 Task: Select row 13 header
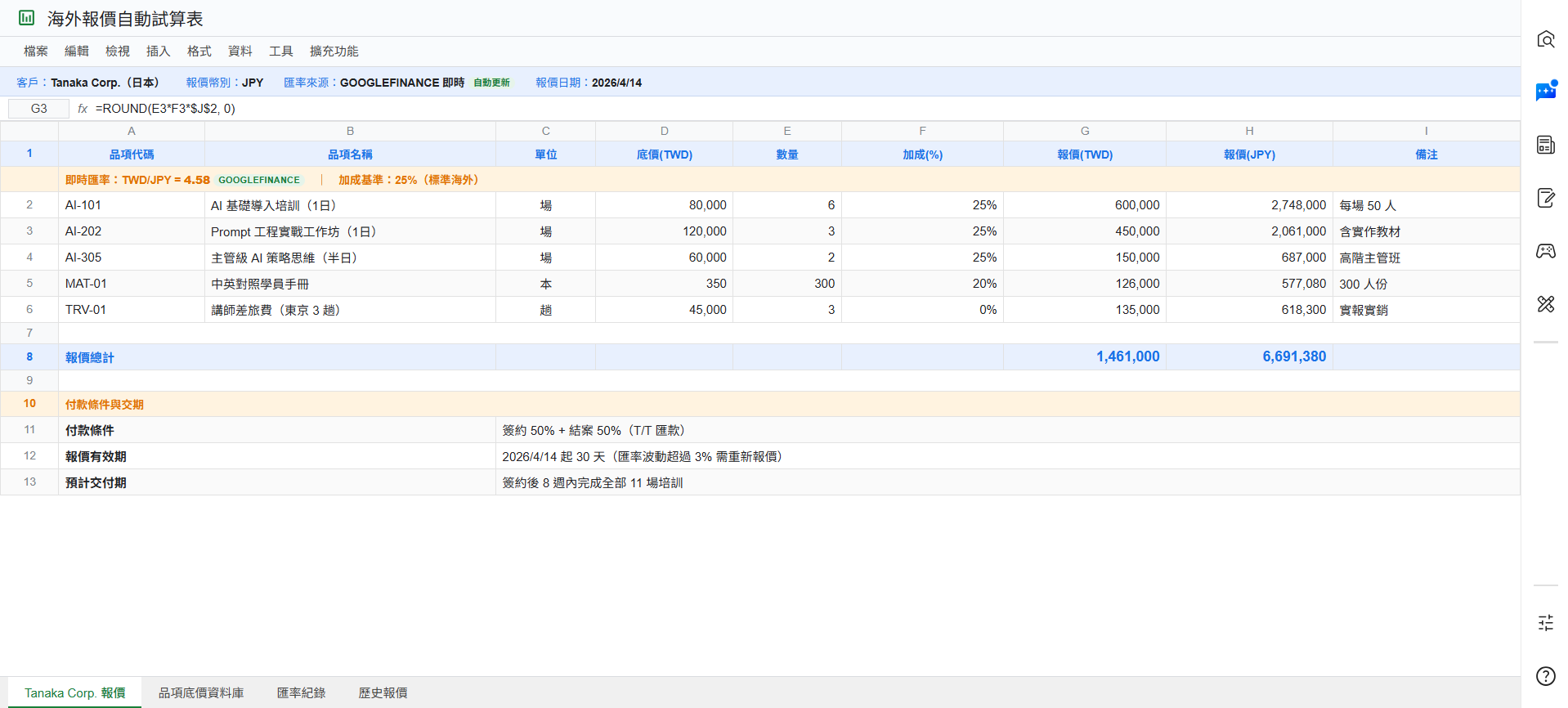pos(29,482)
